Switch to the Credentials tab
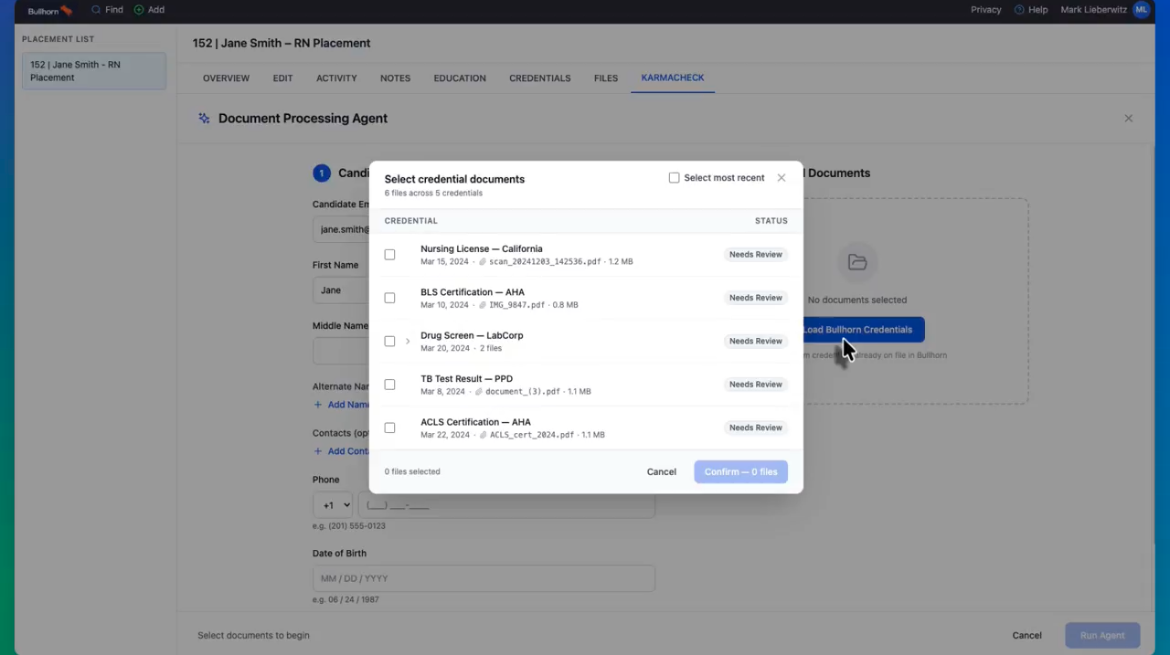 tap(540, 78)
